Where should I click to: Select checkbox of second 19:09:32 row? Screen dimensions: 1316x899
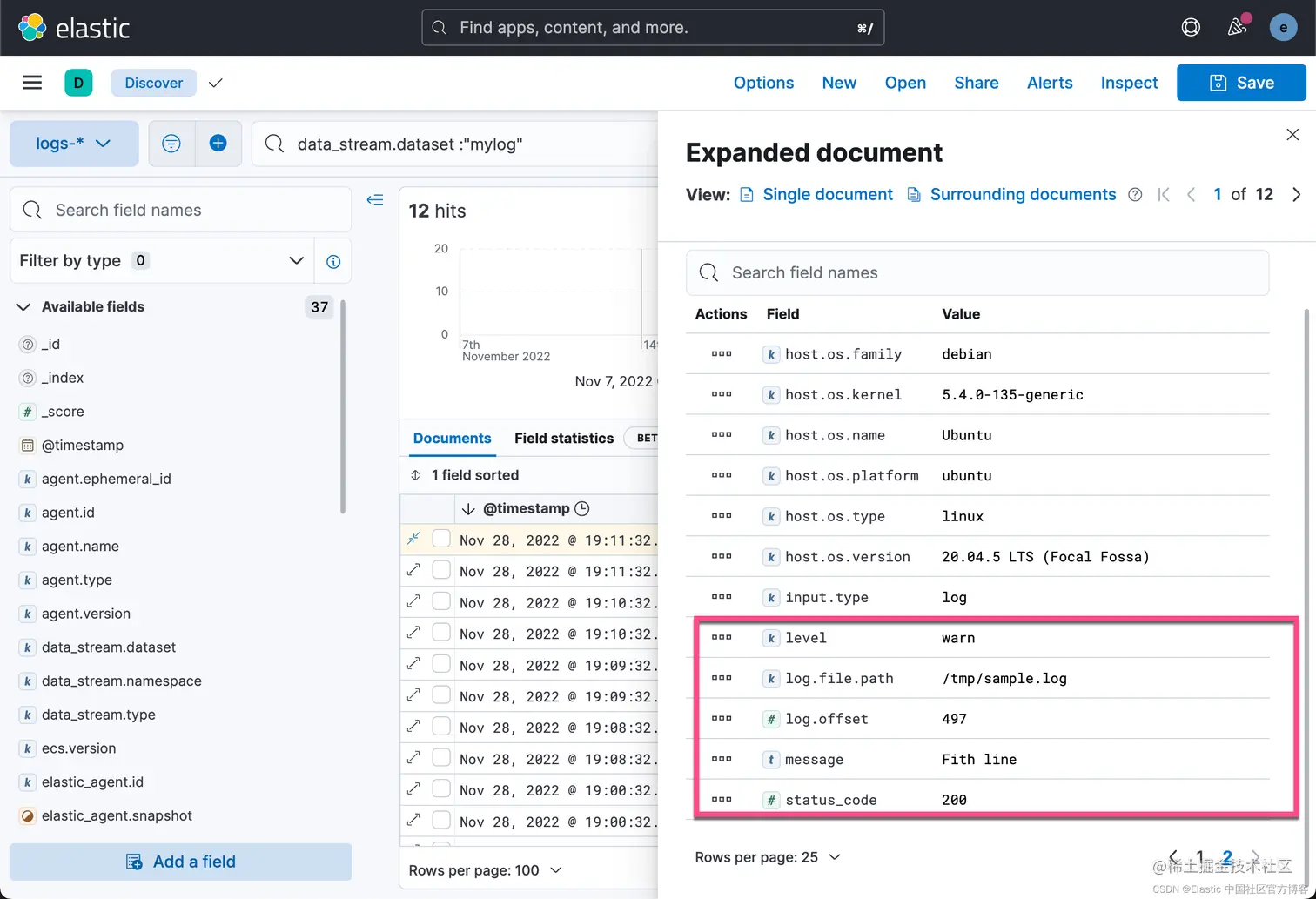441,695
